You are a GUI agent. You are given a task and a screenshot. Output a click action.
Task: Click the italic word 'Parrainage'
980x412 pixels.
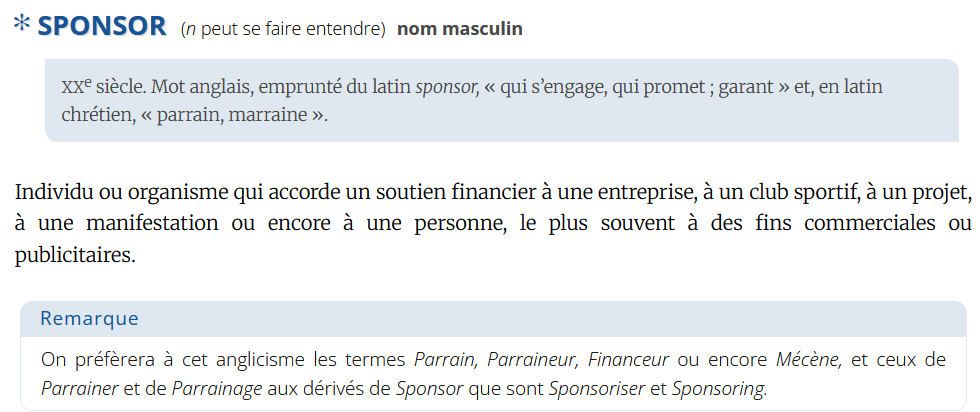tap(217, 388)
